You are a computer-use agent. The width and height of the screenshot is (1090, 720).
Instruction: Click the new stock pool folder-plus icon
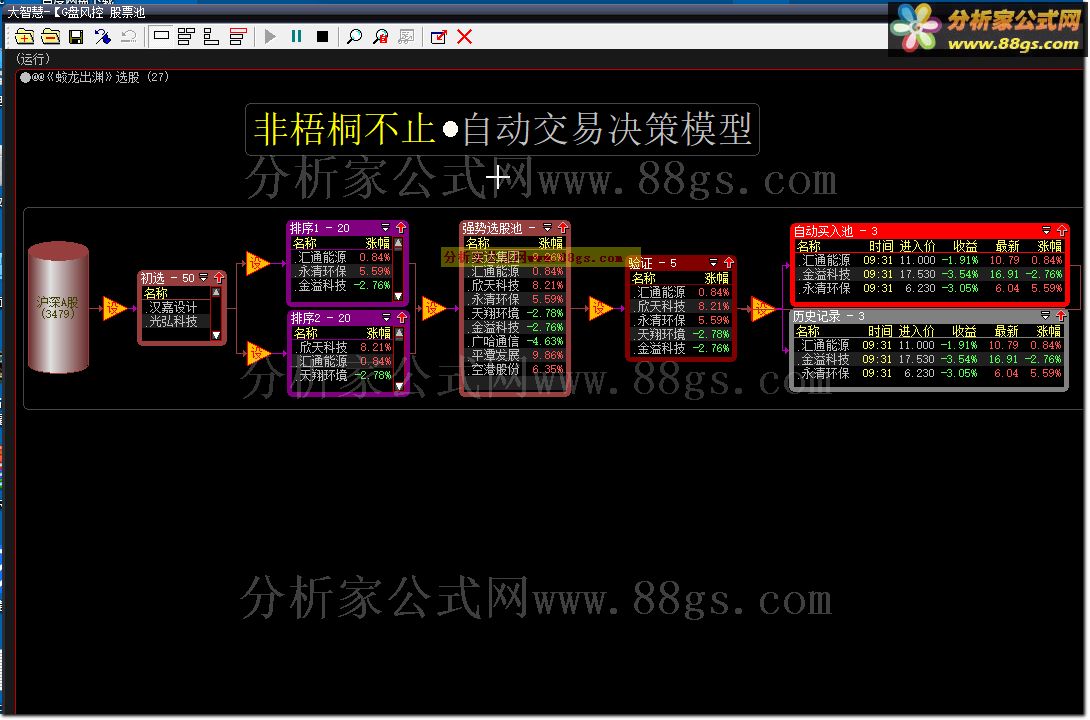(x=24, y=37)
